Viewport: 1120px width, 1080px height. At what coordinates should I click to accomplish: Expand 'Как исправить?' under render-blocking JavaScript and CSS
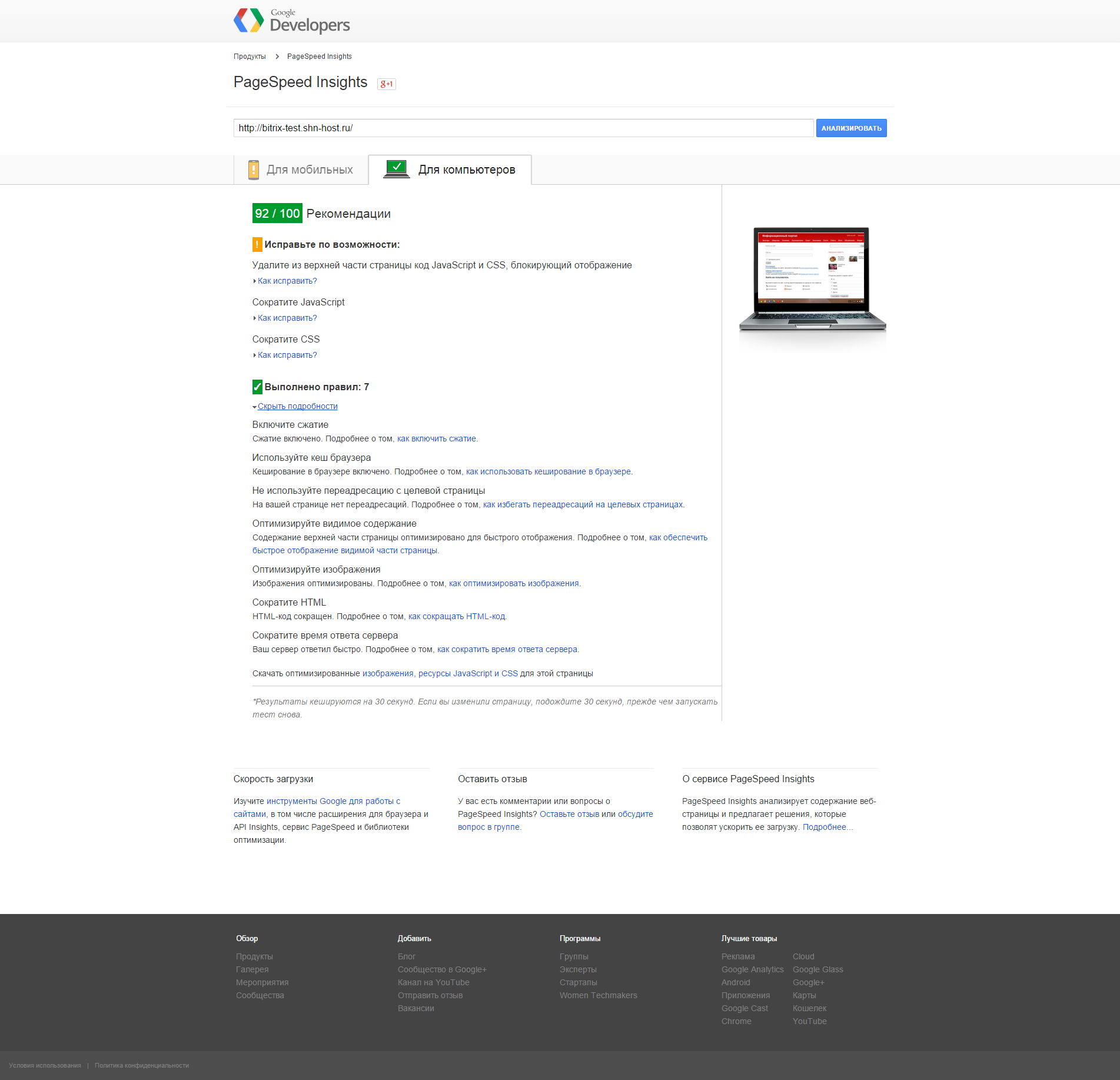(x=287, y=281)
